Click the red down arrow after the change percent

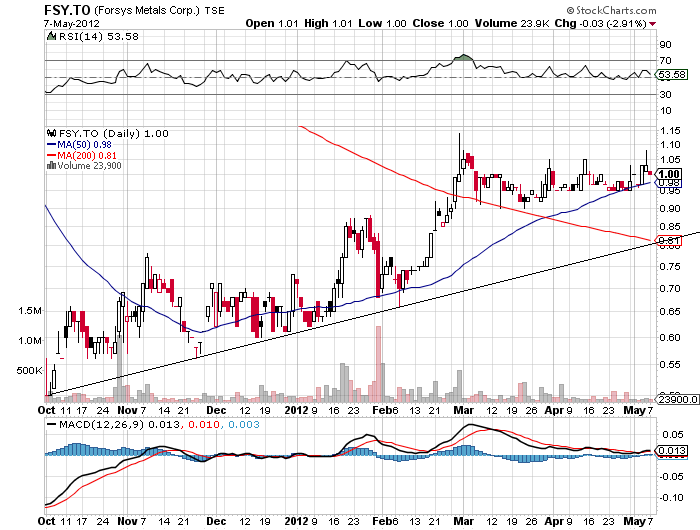[x=653, y=24]
